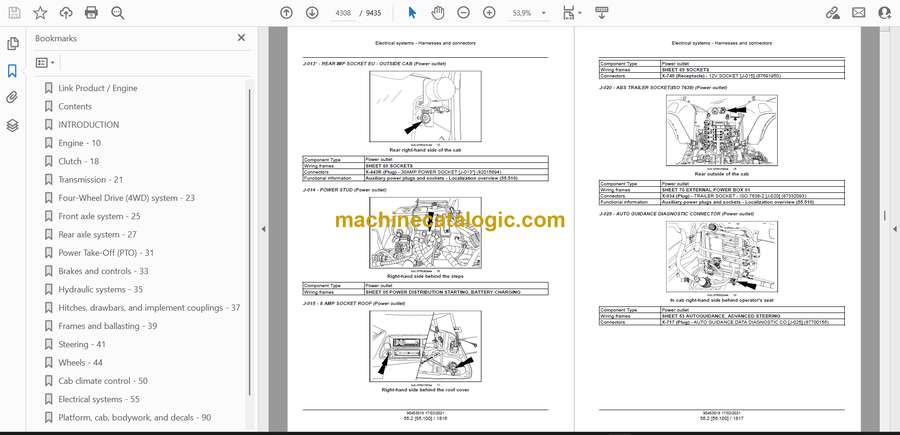Select Brakes and controls - 33 bookmark
This screenshot has width=900, height=435.
pos(103,271)
